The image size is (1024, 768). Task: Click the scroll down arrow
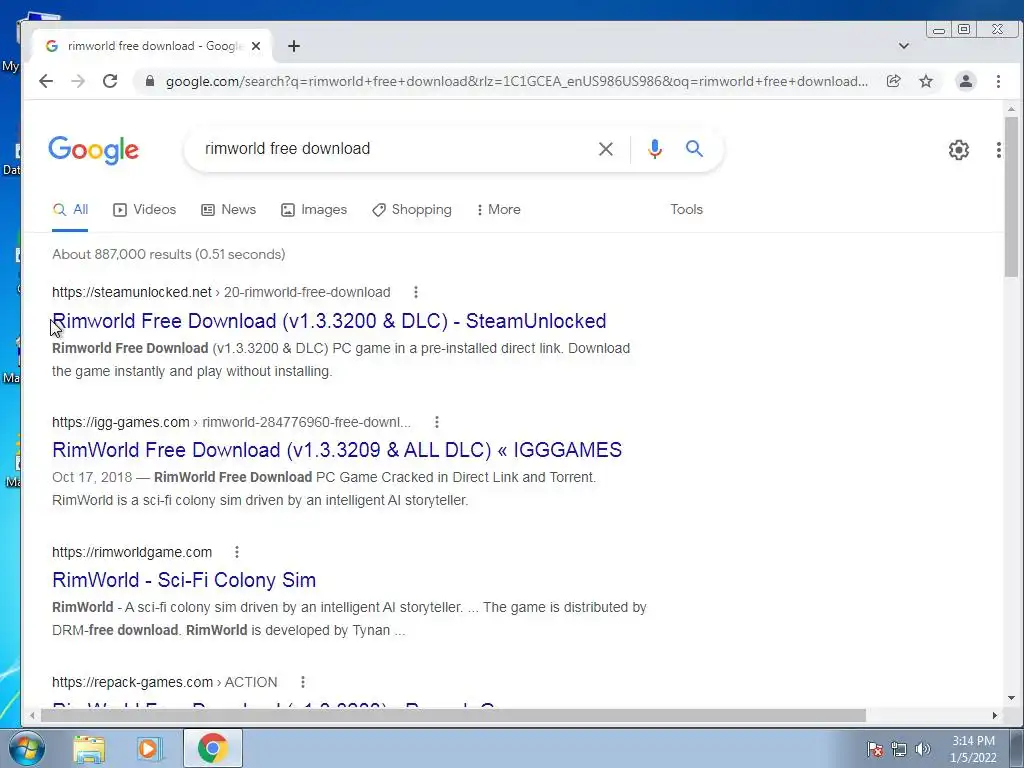click(x=1011, y=697)
